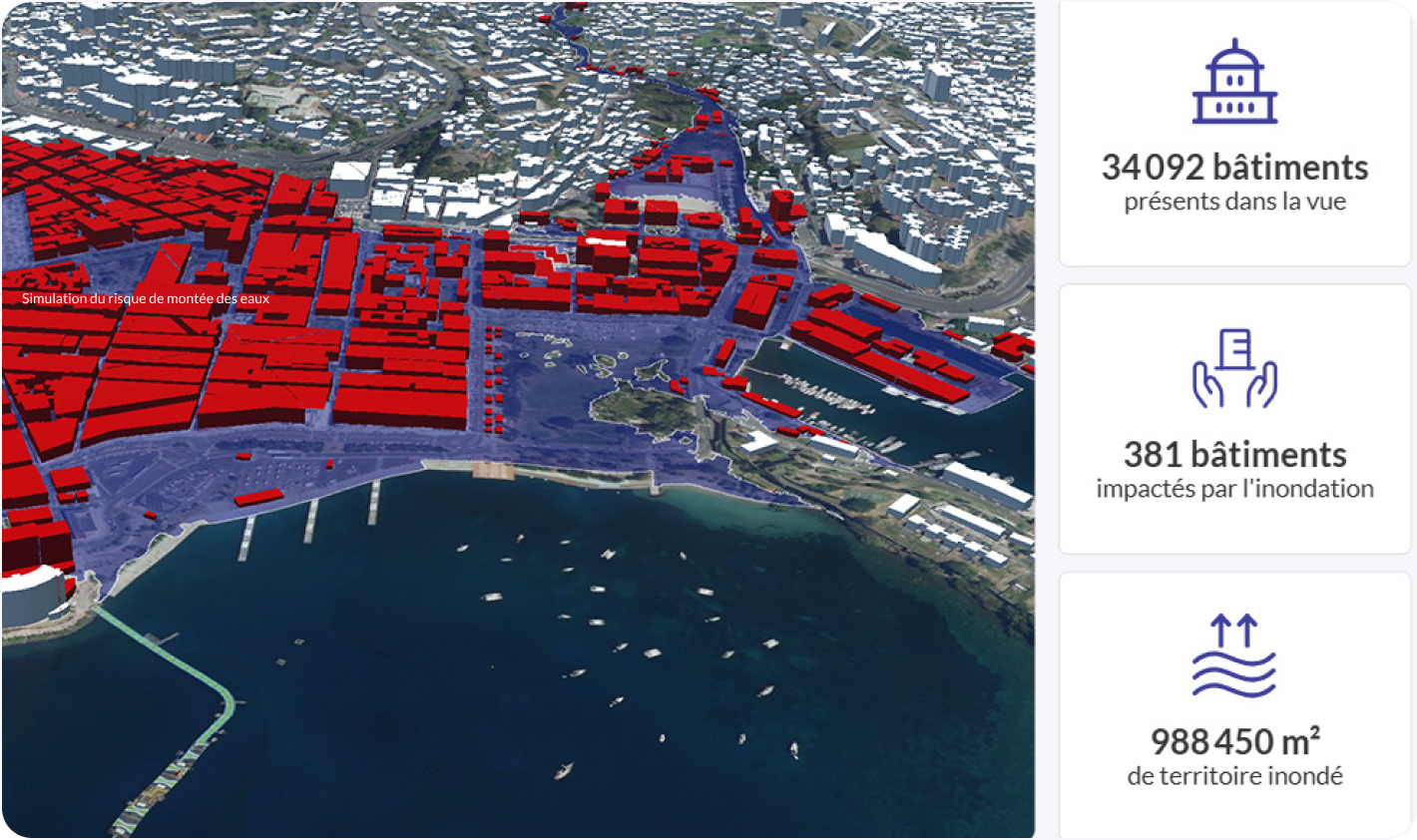1417x840 pixels.
Task: Select the '381 bâtiments' figure
Action: (1234, 455)
